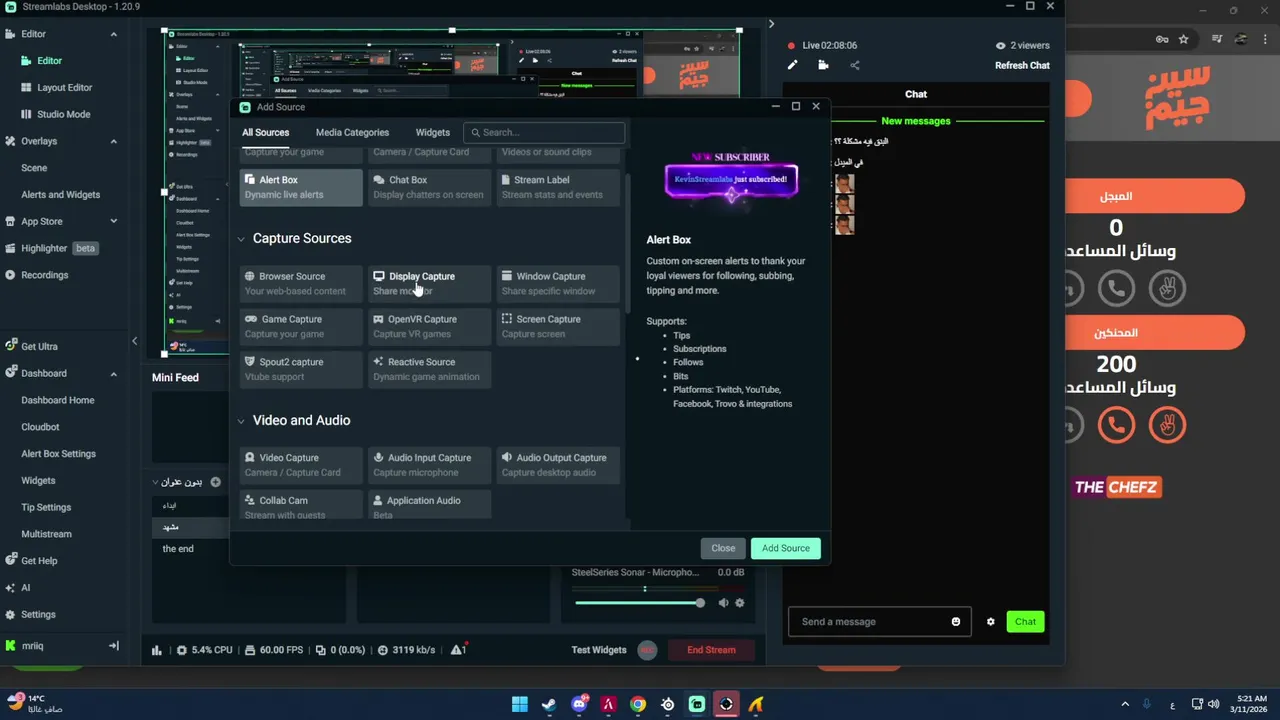This screenshot has width=1280, height=720.
Task: Open Discord from the taskbar
Action: coord(579,704)
